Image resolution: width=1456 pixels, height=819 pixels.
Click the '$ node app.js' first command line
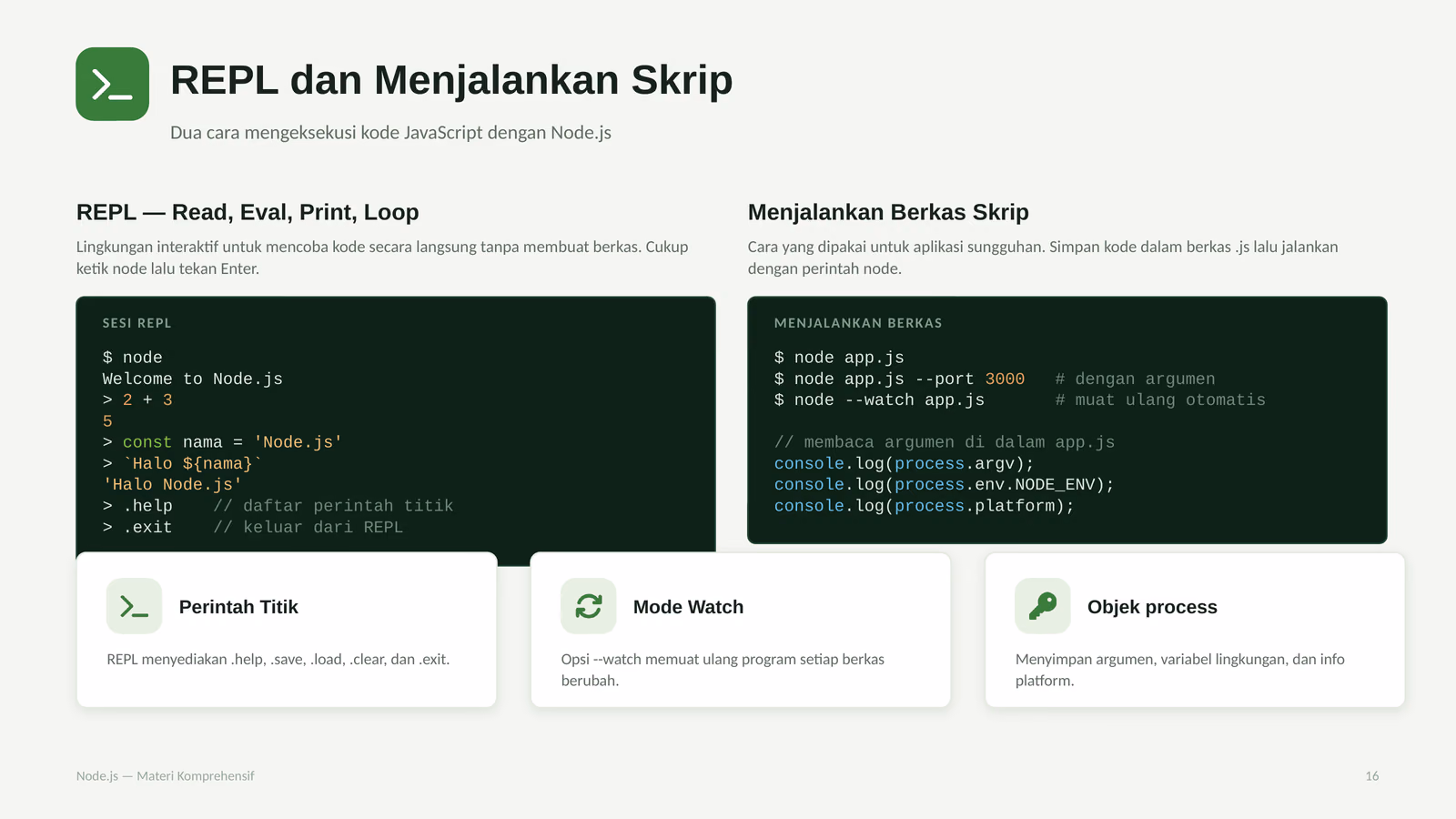click(x=839, y=358)
